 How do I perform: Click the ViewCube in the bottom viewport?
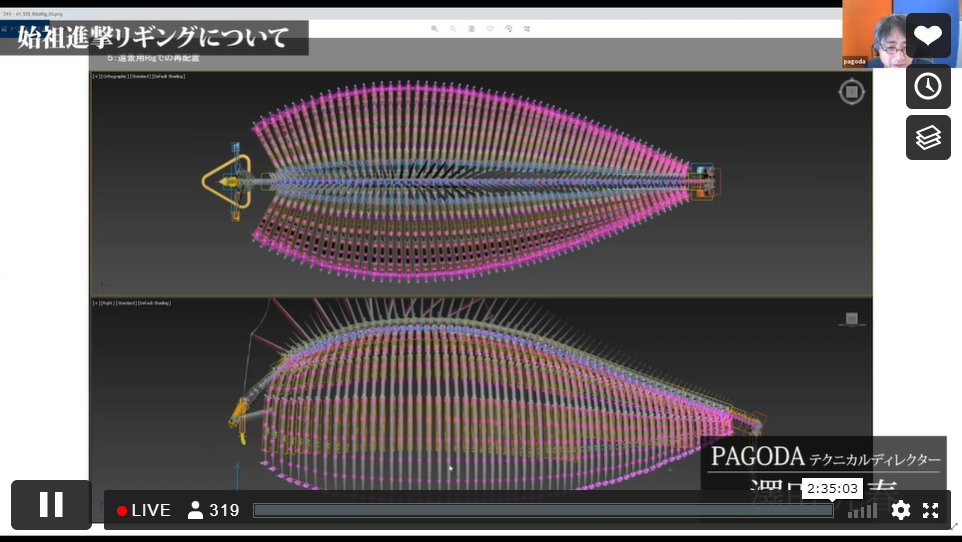pyautogui.click(x=852, y=319)
